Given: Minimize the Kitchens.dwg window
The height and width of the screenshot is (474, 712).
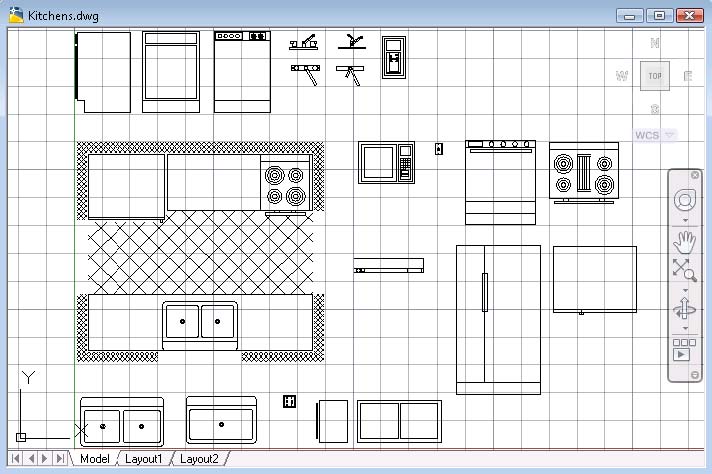Looking at the screenshot, I should pyautogui.click(x=629, y=15).
